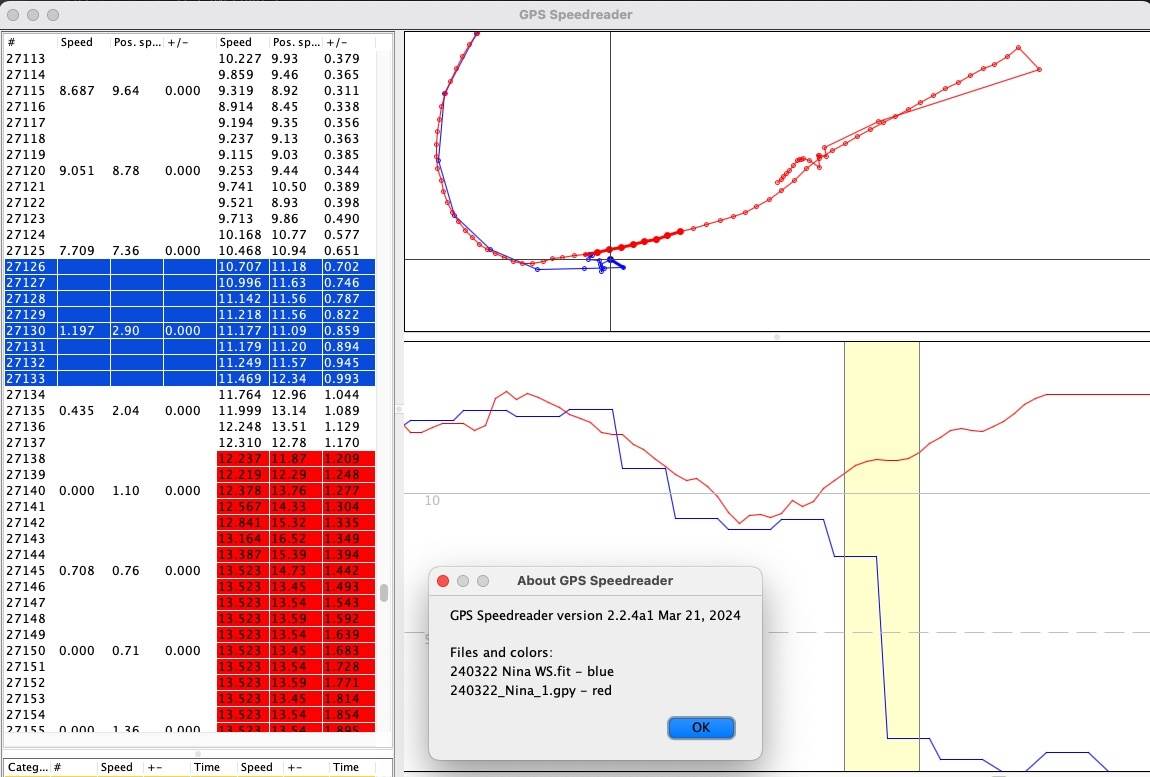
Task: Click divider handle between map and speed graph
Action: [x=777, y=337]
